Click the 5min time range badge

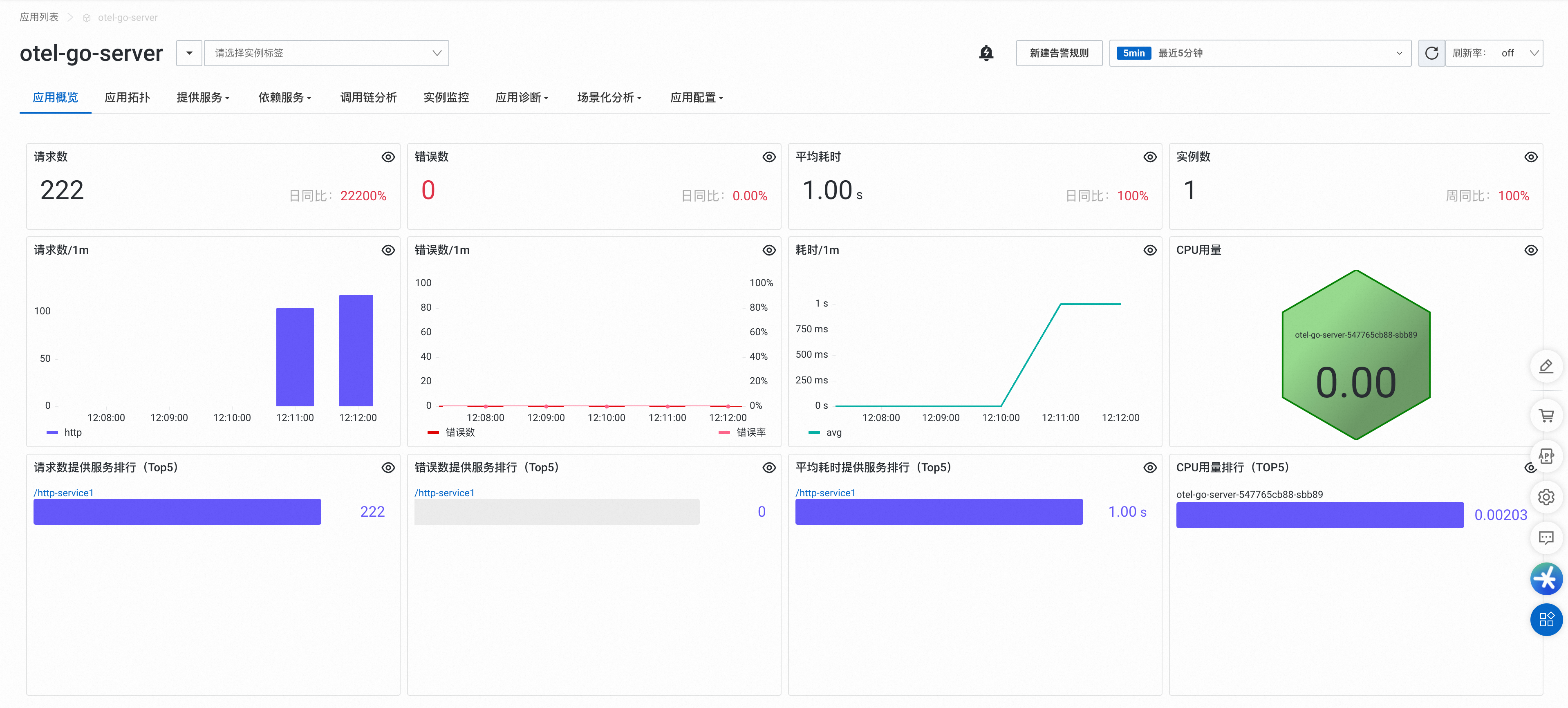[x=1133, y=53]
